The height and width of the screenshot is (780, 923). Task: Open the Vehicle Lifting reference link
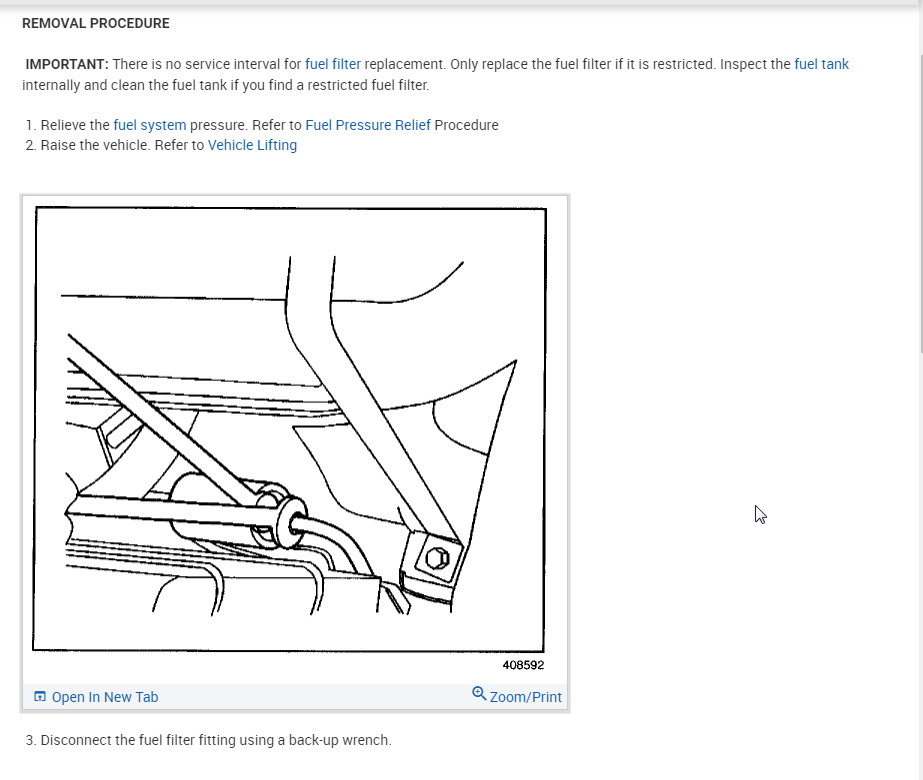(252, 145)
